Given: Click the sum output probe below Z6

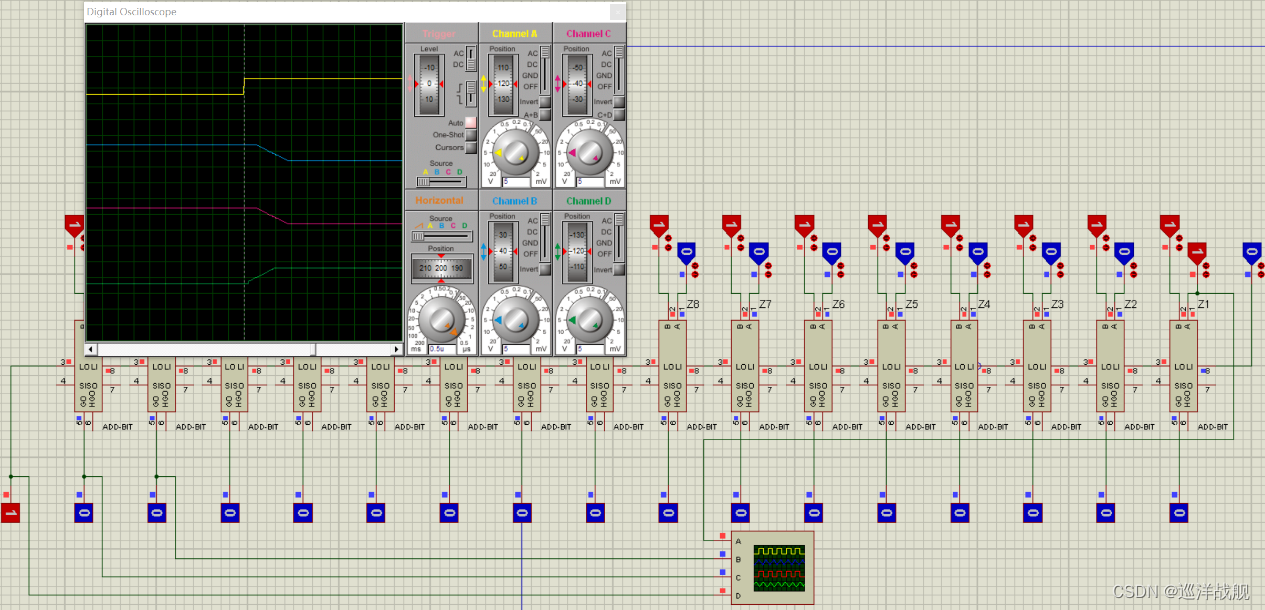Looking at the screenshot, I should coord(814,513).
